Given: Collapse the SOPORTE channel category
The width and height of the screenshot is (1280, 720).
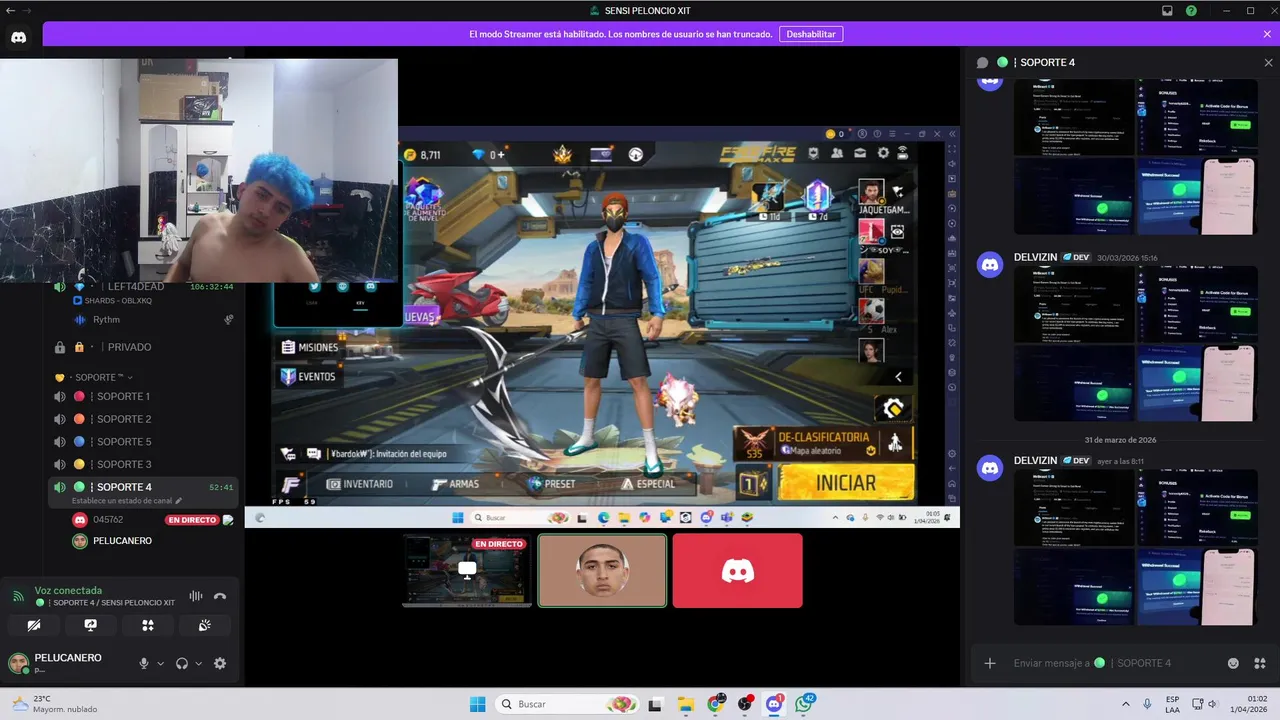Looking at the screenshot, I should tap(95, 377).
